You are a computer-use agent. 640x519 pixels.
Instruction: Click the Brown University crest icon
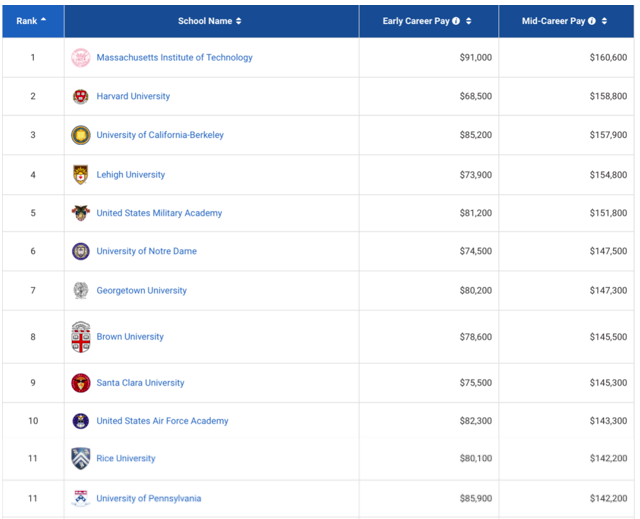[x=81, y=337]
